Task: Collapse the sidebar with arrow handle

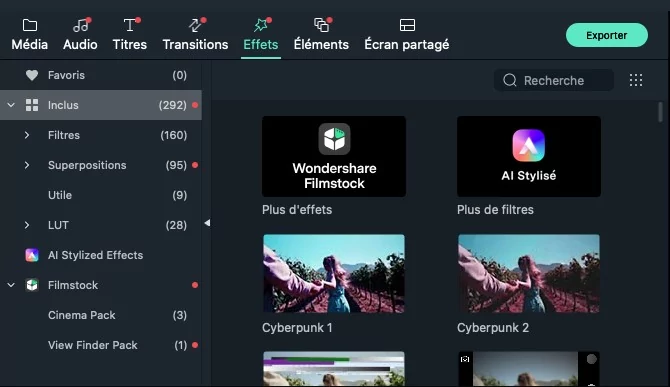Action: point(207,223)
